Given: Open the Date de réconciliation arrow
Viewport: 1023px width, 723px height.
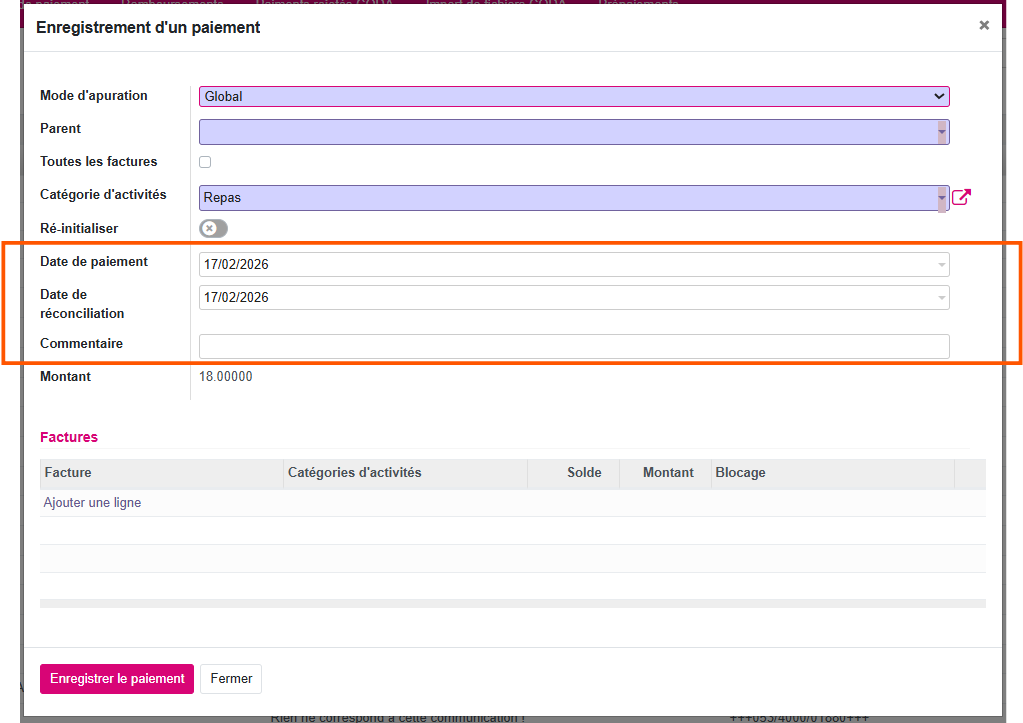Looking at the screenshot, I should (x=941, y=298).
